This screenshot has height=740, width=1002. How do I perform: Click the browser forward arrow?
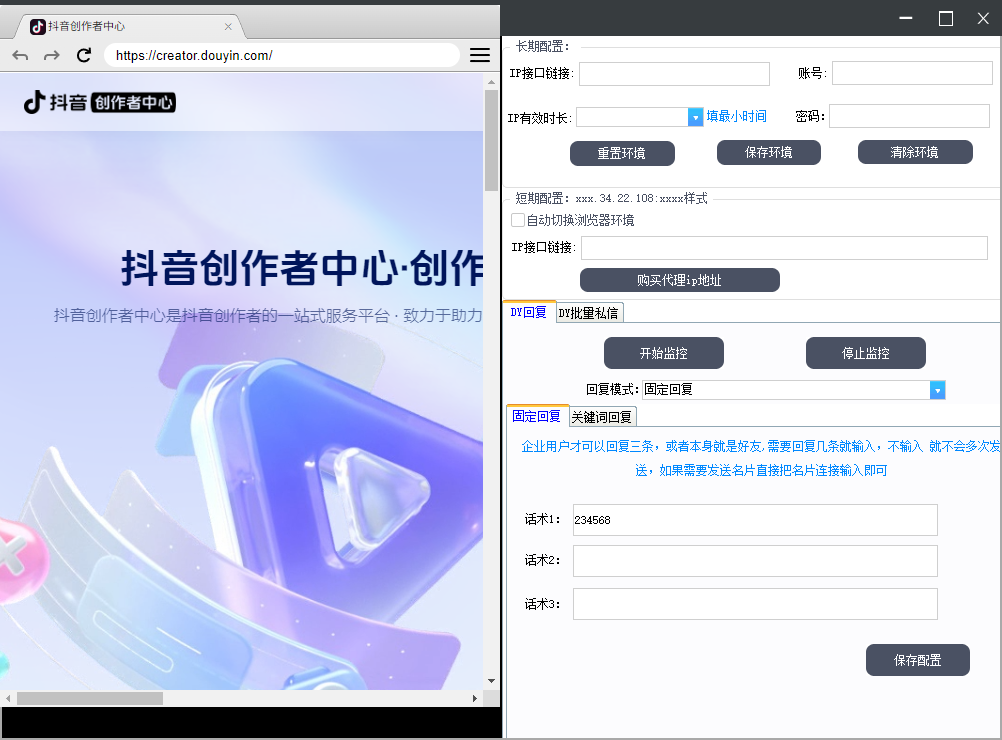tap(51, 55)
